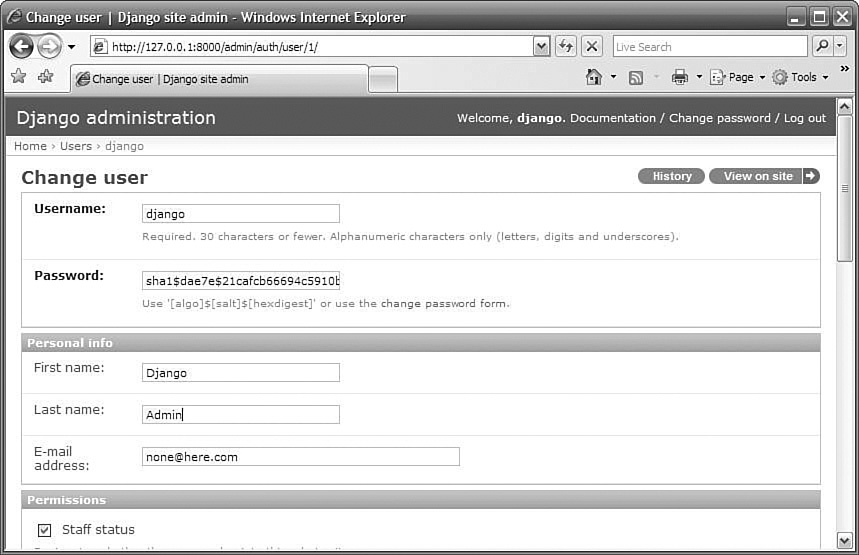Click the Password hash input field
The width and height of the screenshot is (859, 555).
click(240, 281)
